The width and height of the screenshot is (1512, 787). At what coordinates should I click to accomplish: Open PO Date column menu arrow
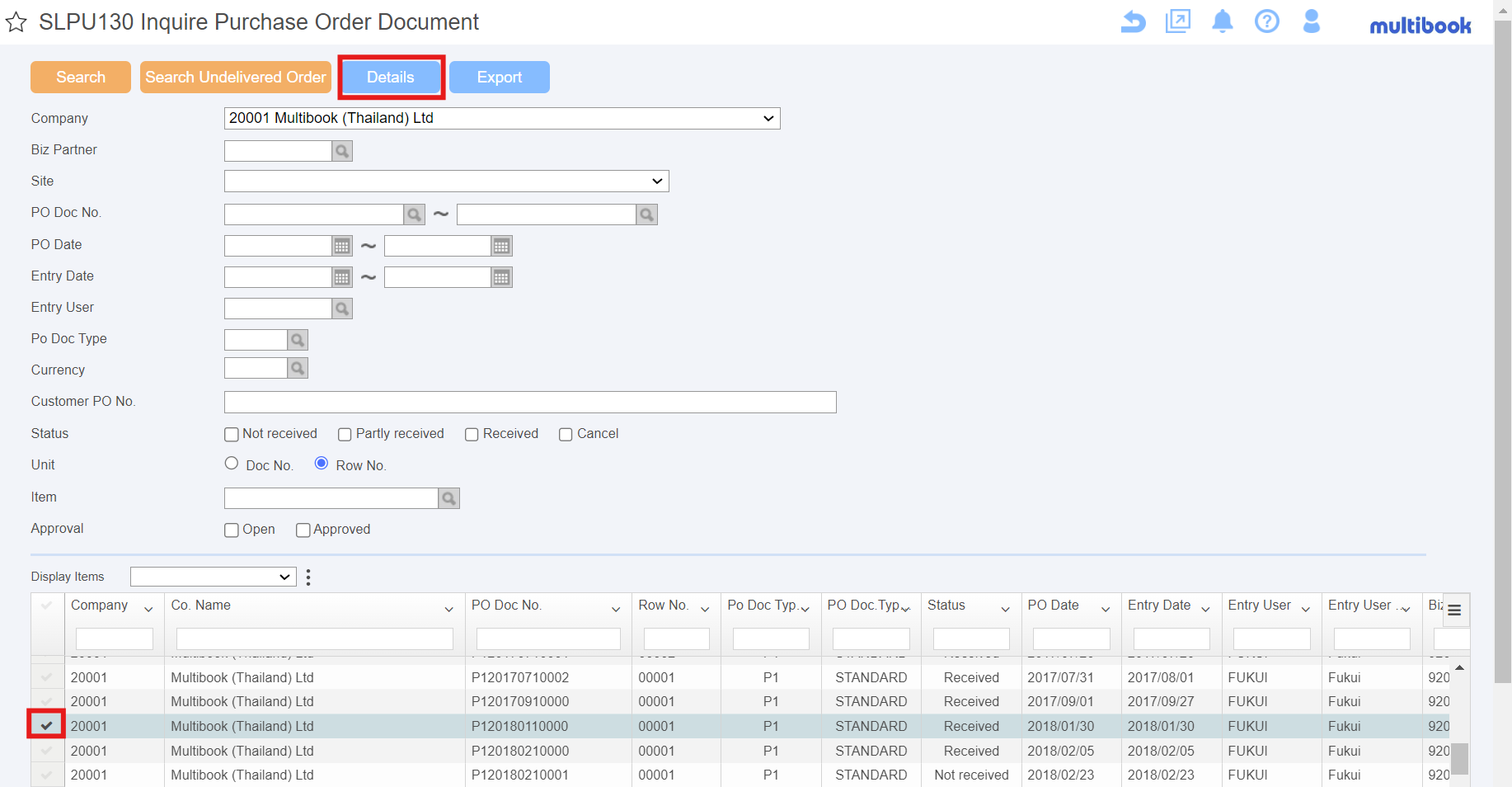point(1106,610)
